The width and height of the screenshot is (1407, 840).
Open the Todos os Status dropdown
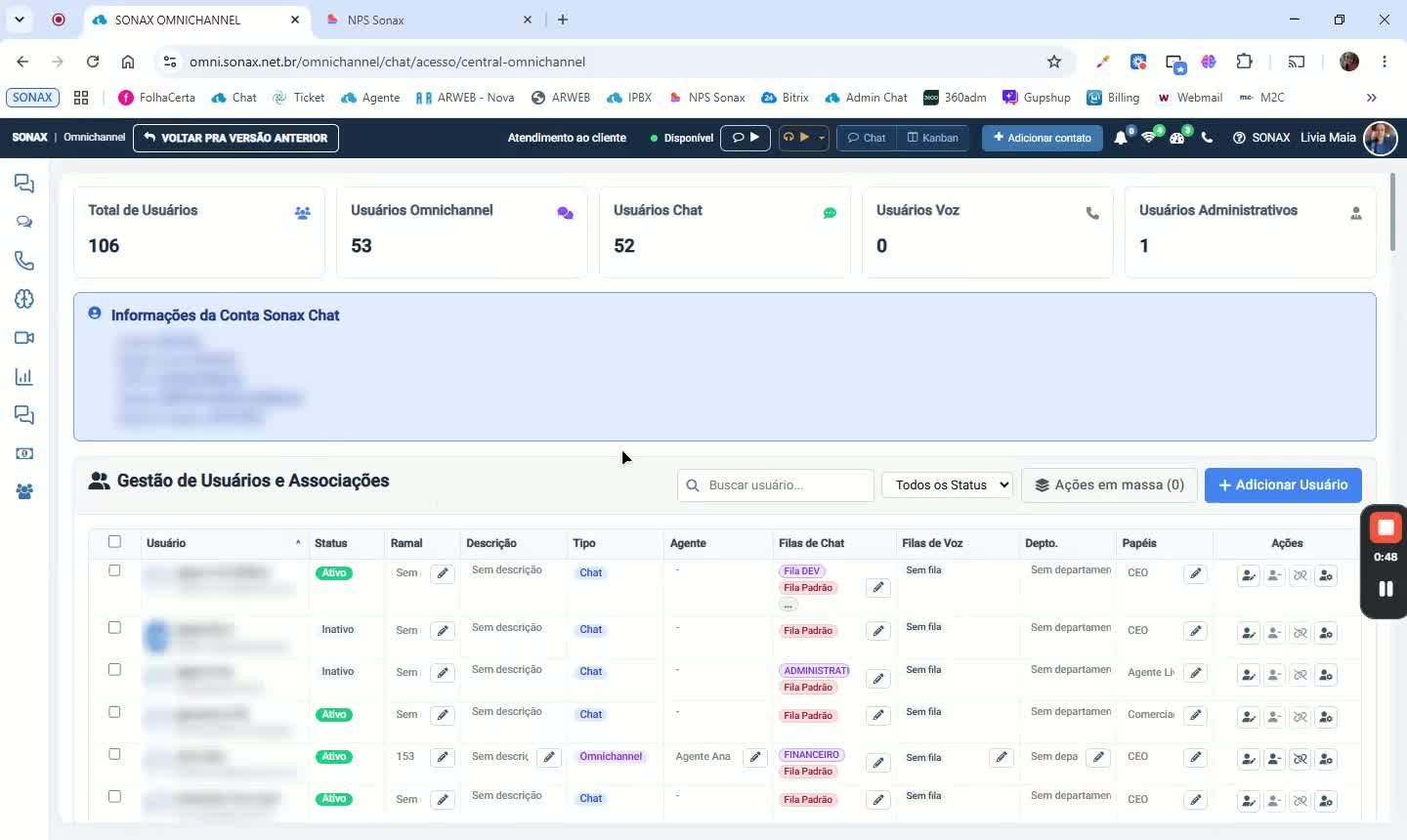(947, 485)
